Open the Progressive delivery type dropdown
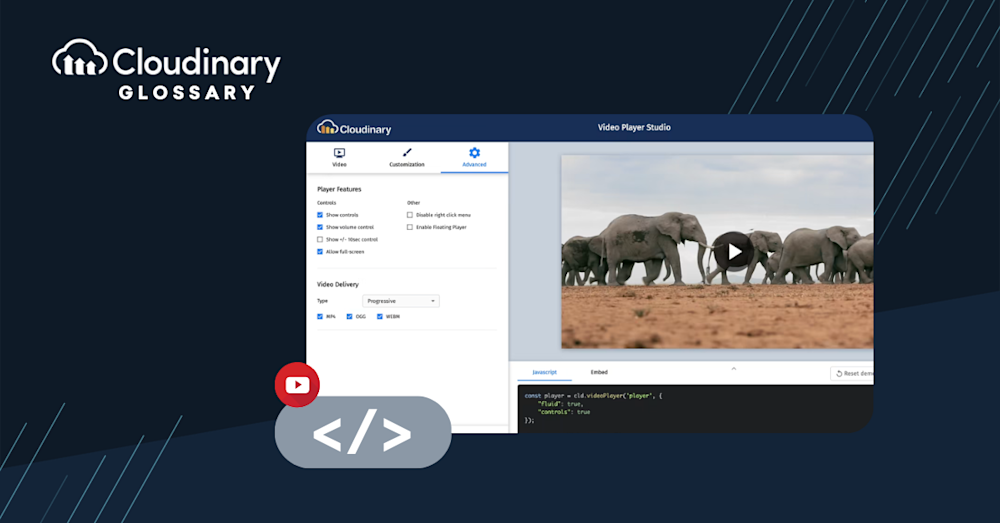The height and width of the screenshot is (523, 1000). click(401, 301)
